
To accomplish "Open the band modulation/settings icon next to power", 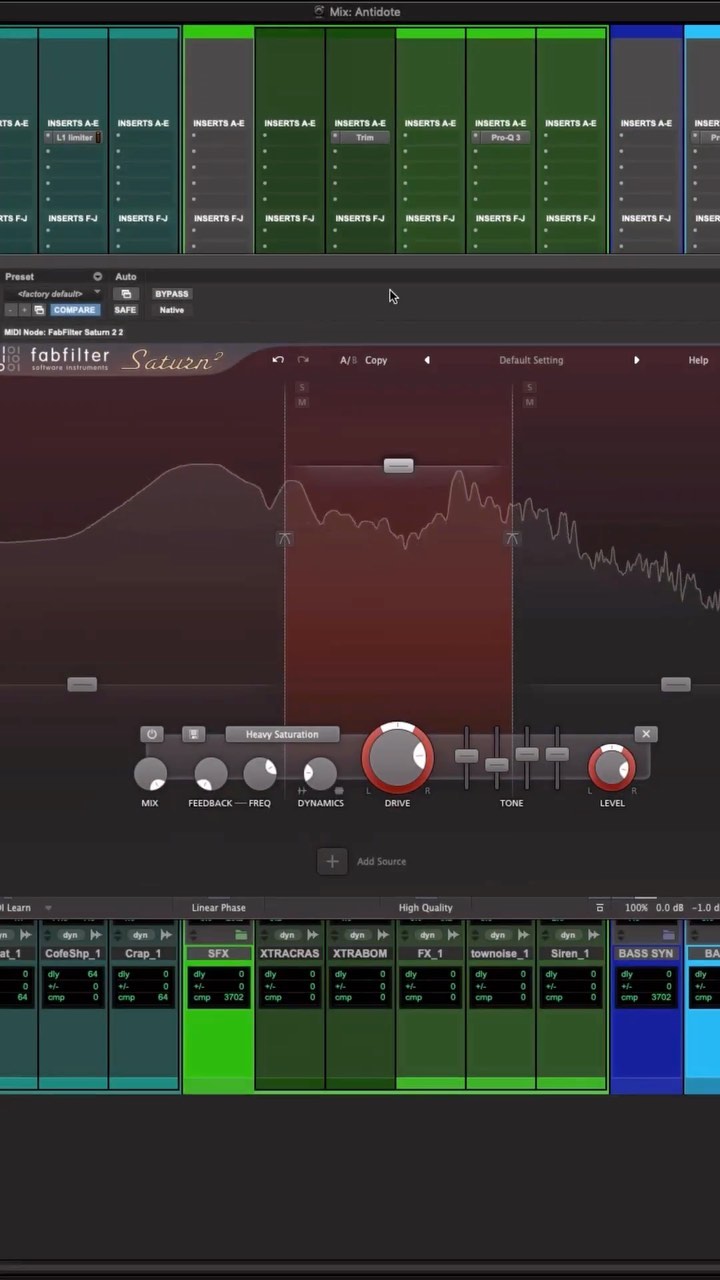I will 193,734.
